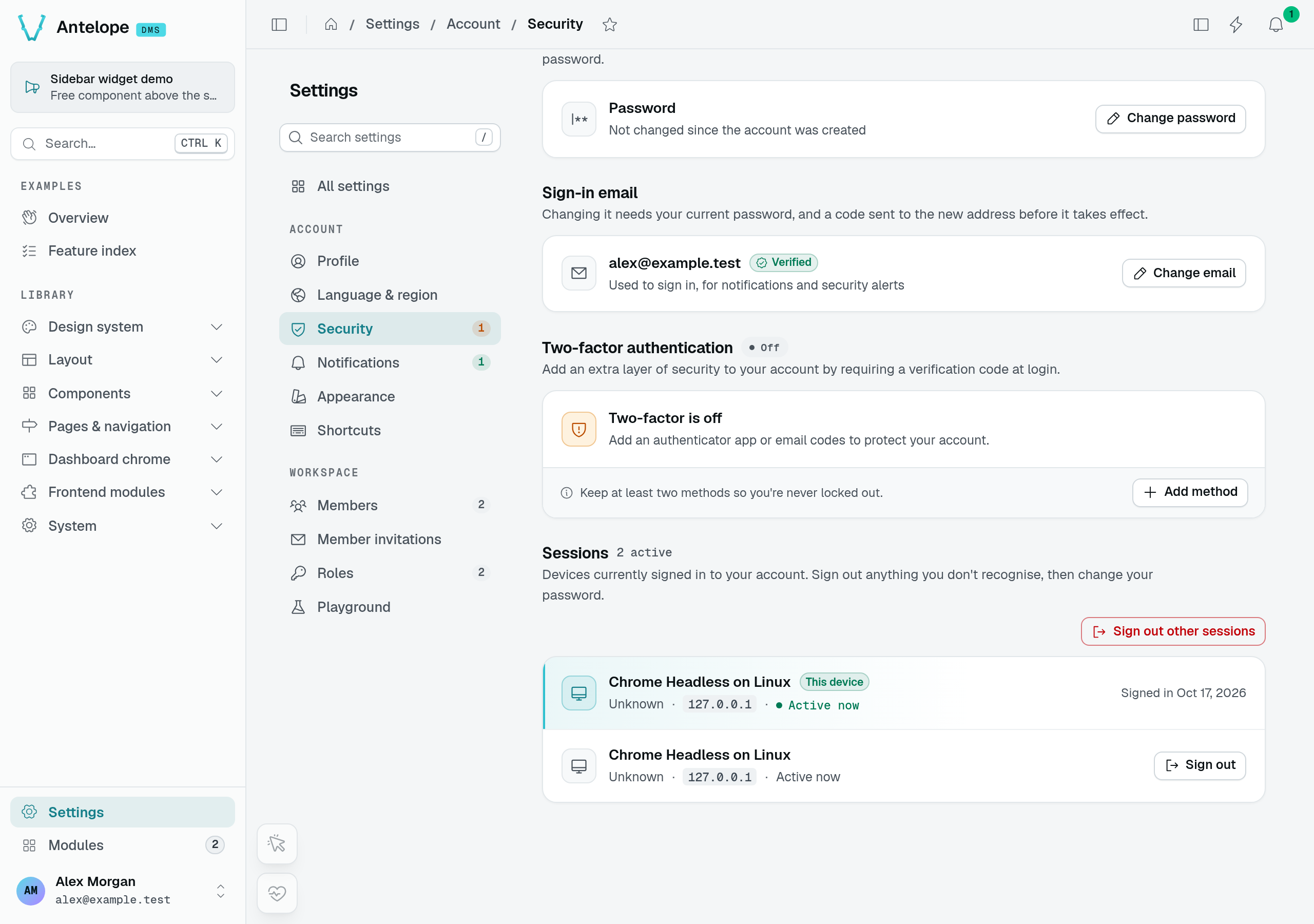This screenshot has width=1314, height=924.
Task: Expand the System section
Action: [123, 526]
